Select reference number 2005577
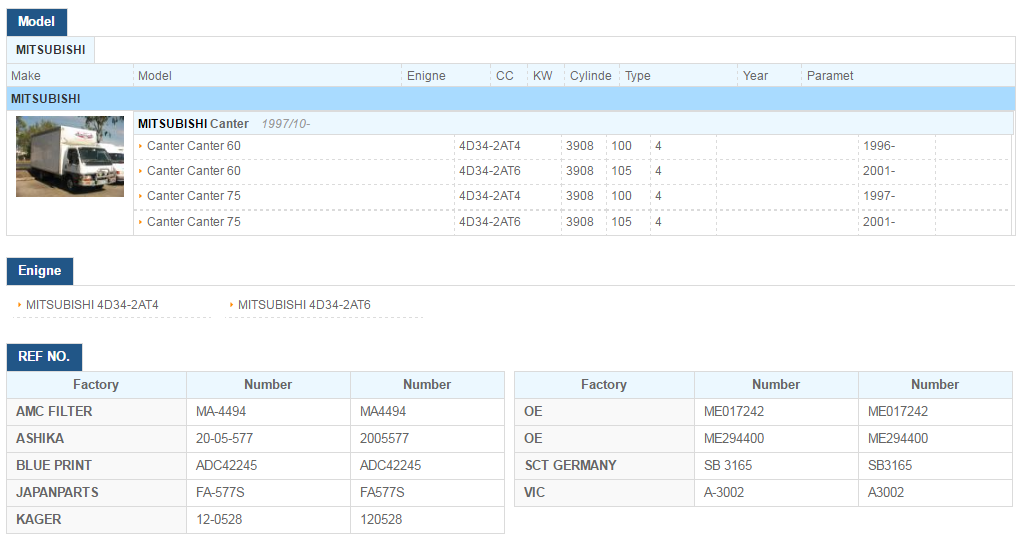1026x547 pixels. (x=427, y=438)
